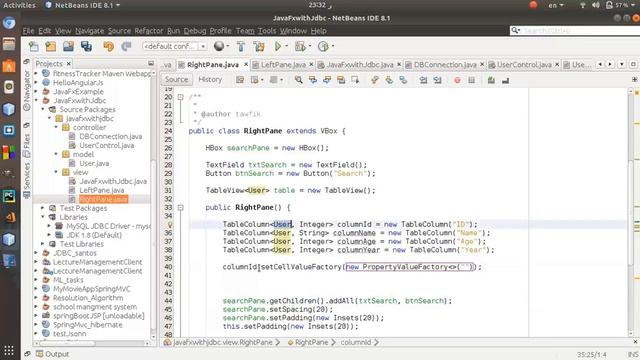Open the Refactor menu
640x360 pixels.
(149, 31)
